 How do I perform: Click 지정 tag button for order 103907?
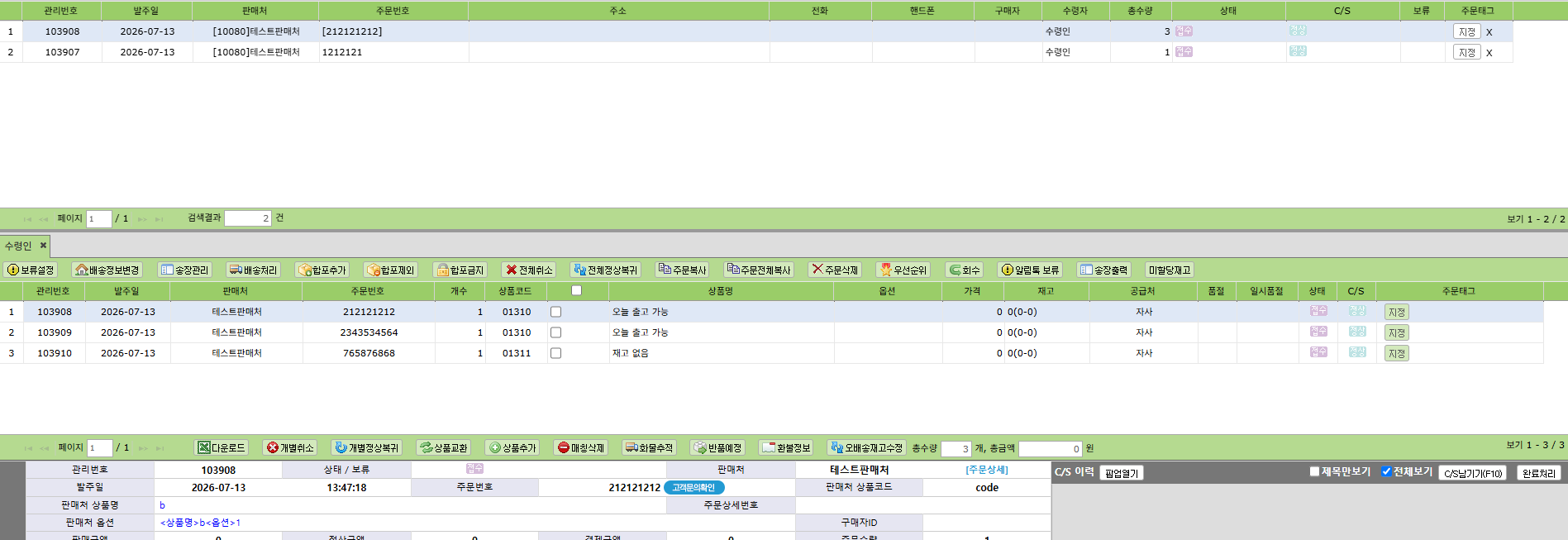coord(1467,52)
